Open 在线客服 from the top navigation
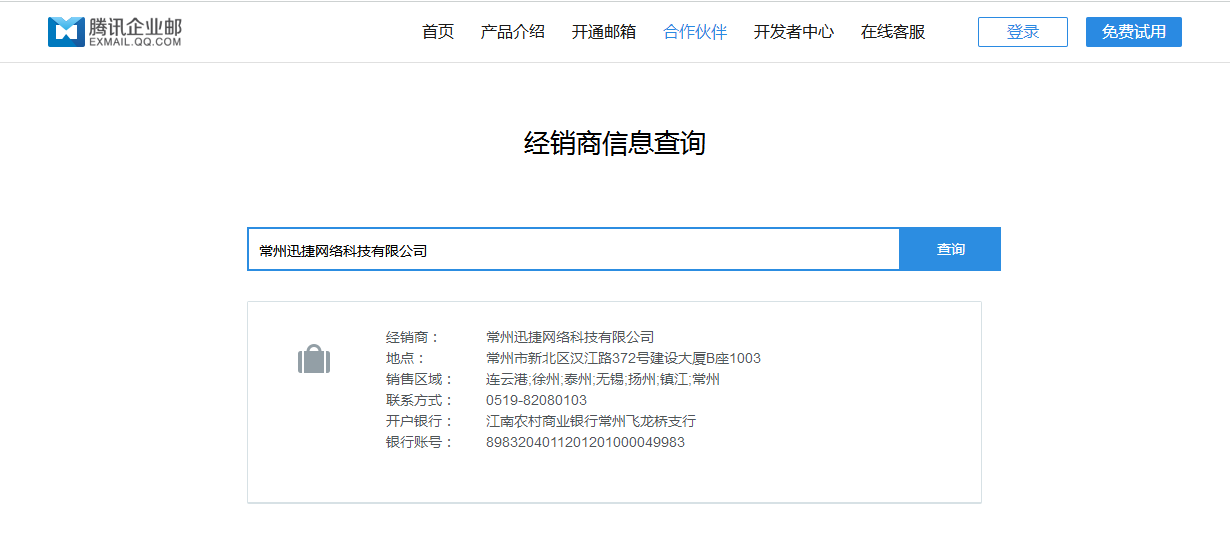The image size is (1230, 542). (x=893, y=32)
